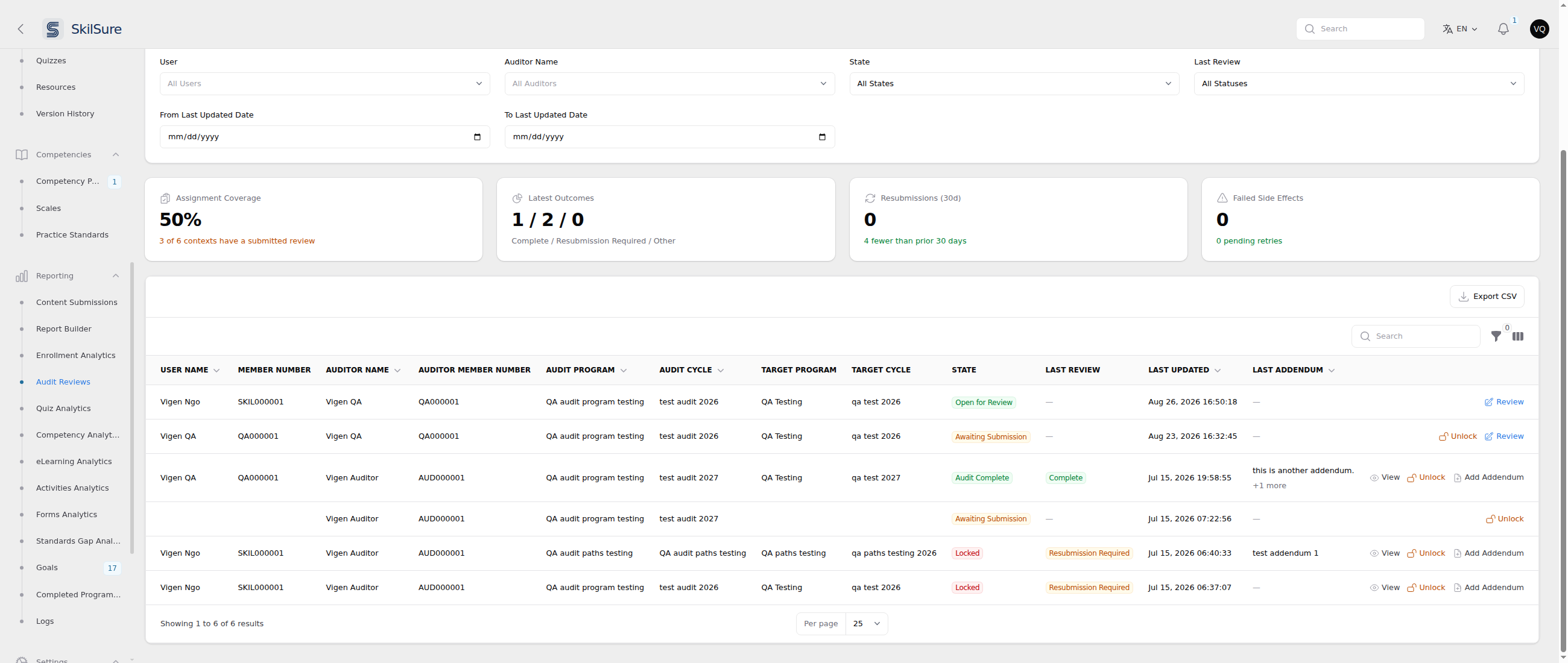1568x663 pixels.
Task: Unlock the Aug 23 Awaiting Submission row
Action: (x=1458, y=436)
